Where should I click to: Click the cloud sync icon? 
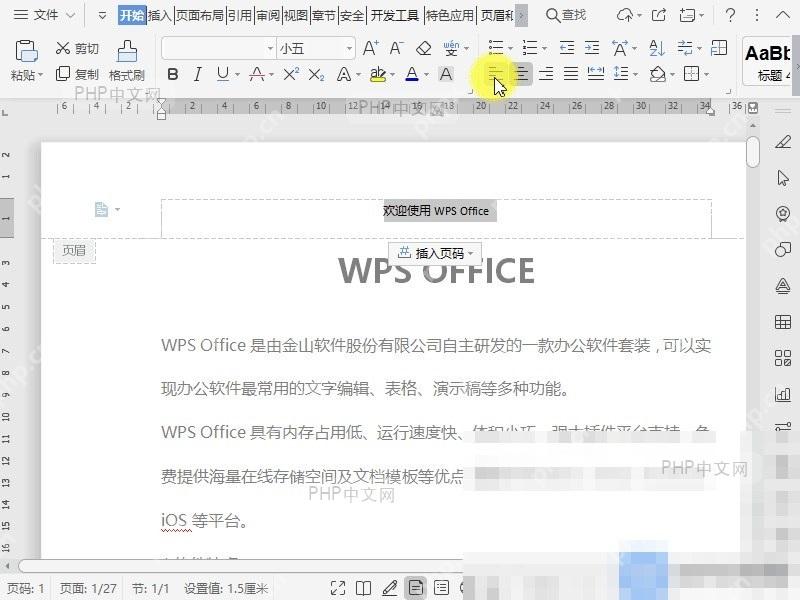pyautogui.click(x=625, y=15)
